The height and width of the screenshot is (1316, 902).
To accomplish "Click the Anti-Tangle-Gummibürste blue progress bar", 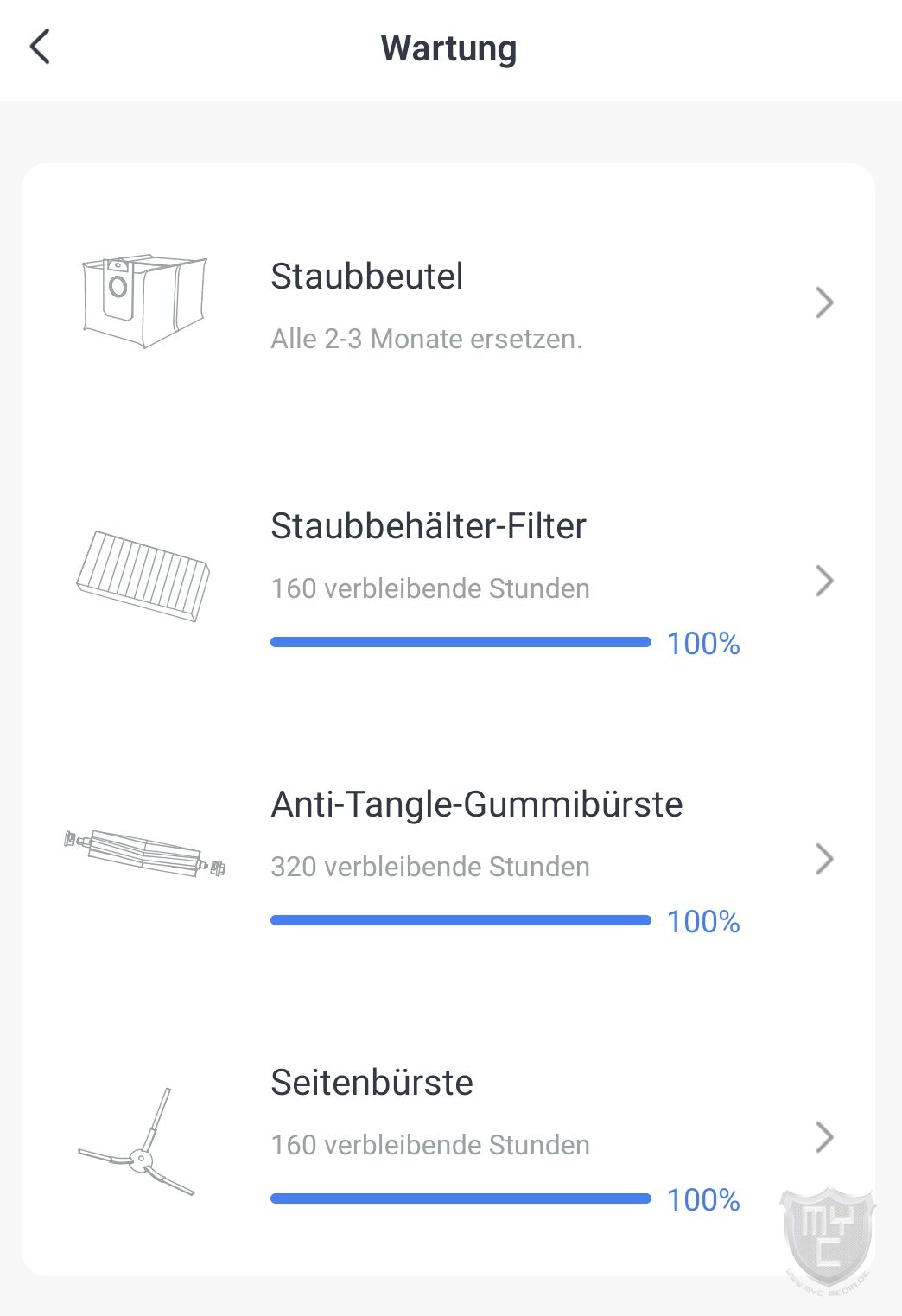I will (x=461, y=920).
